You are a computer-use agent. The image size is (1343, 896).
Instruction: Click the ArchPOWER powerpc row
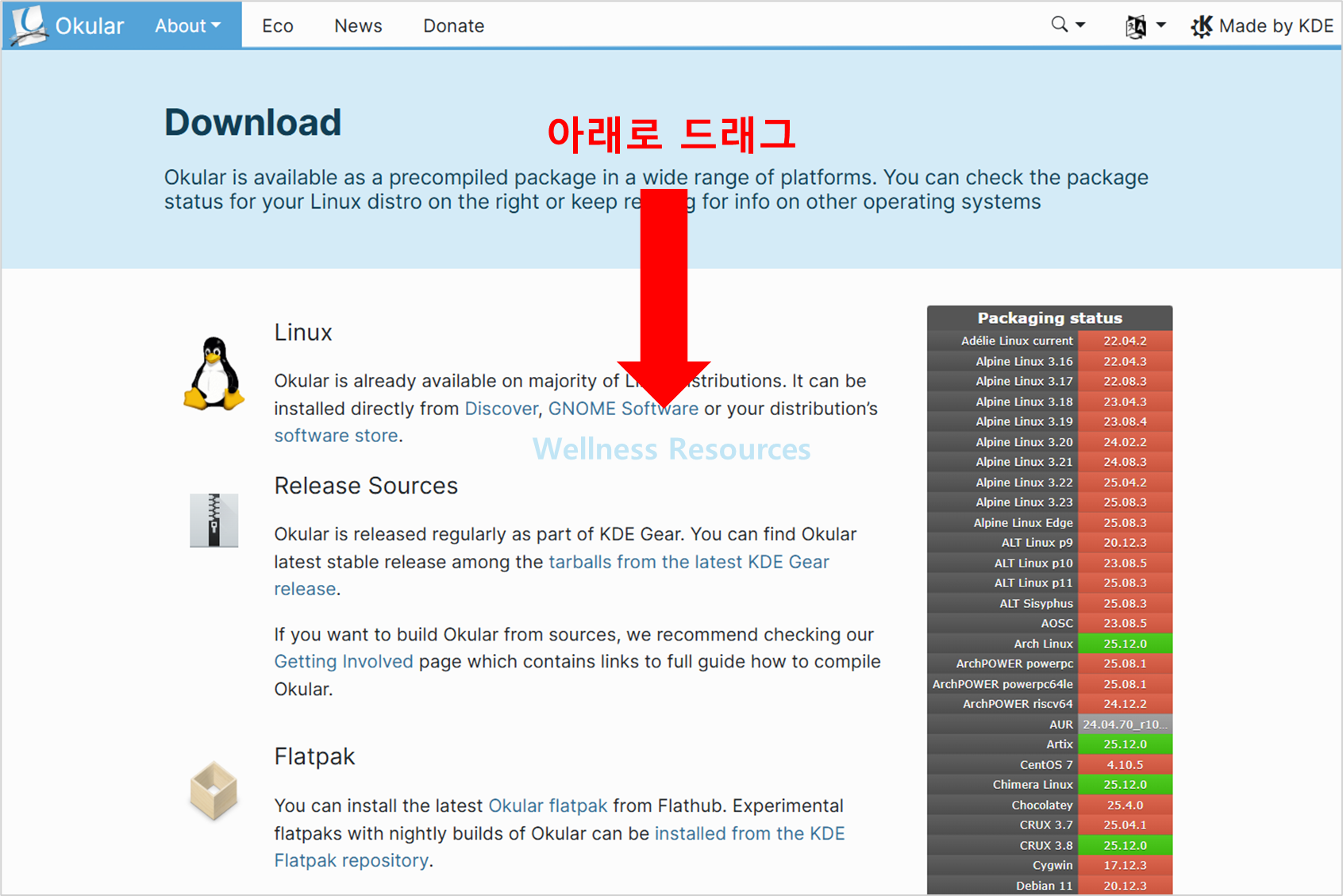1049,663
